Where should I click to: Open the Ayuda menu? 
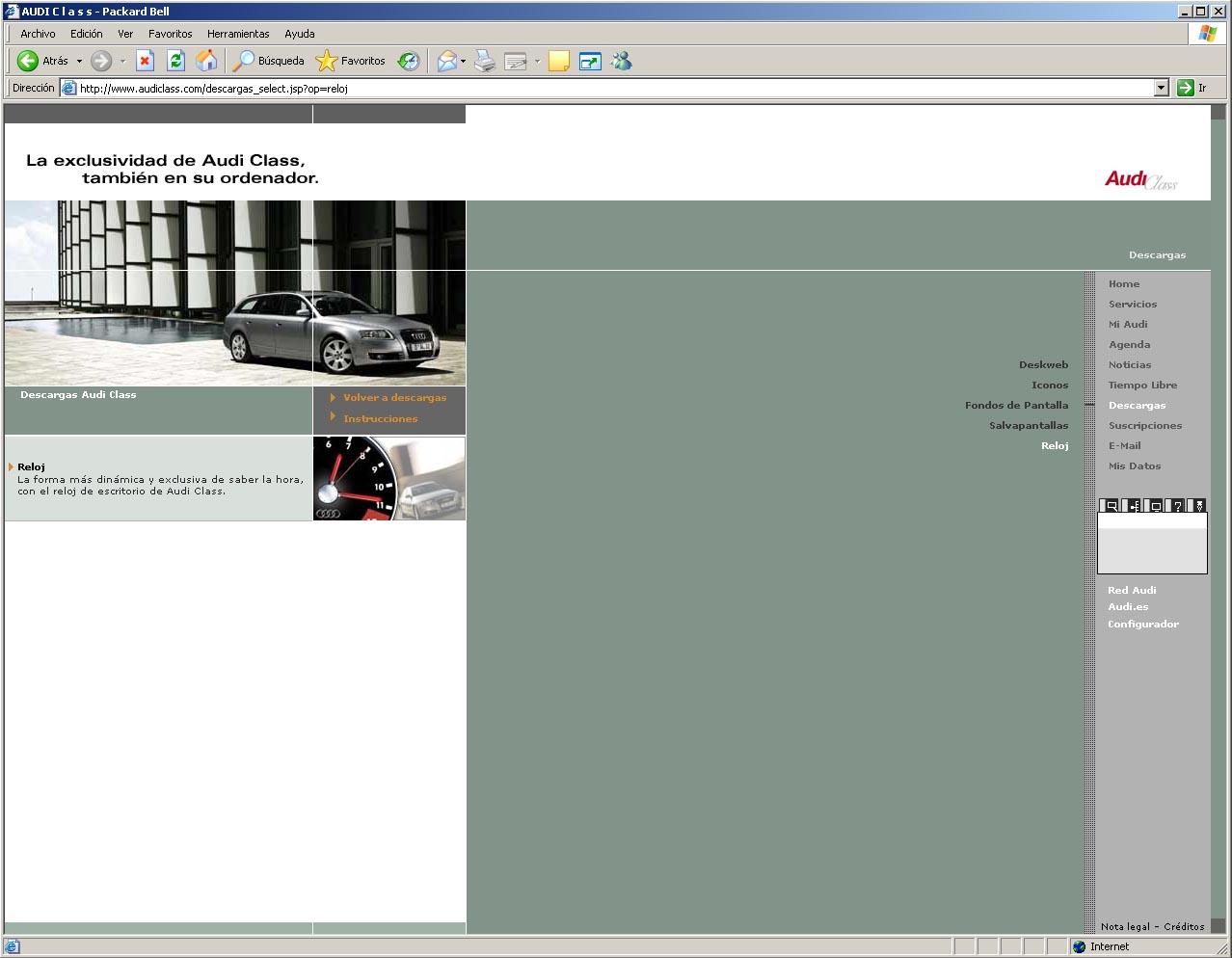300,34
